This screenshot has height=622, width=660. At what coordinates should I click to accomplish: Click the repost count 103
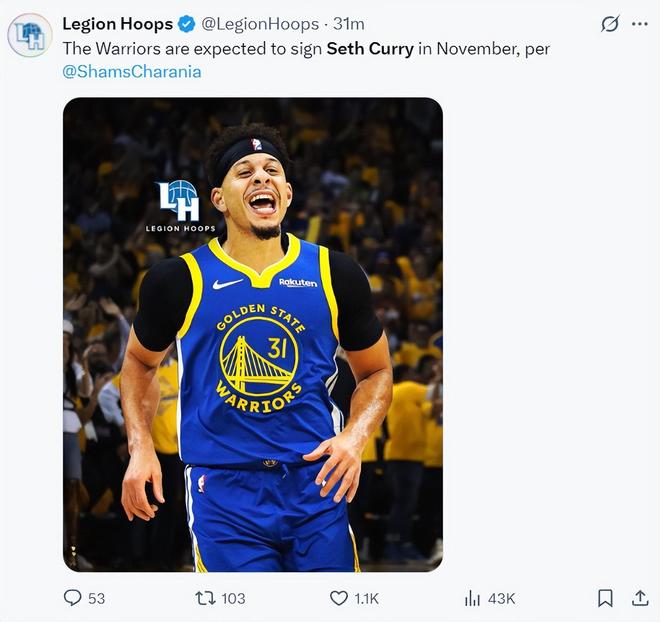click(233, 598)
